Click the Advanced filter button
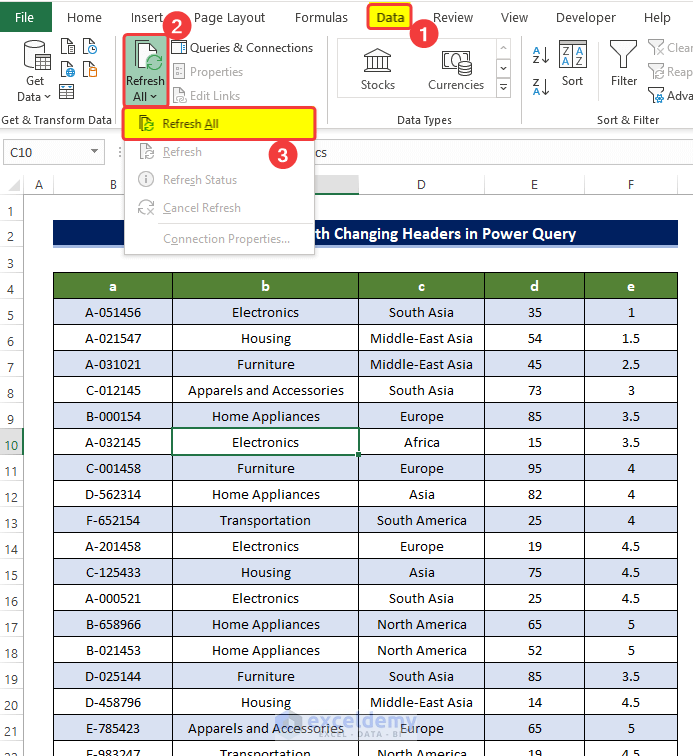 pyautogui.click(x=671, y=96)
